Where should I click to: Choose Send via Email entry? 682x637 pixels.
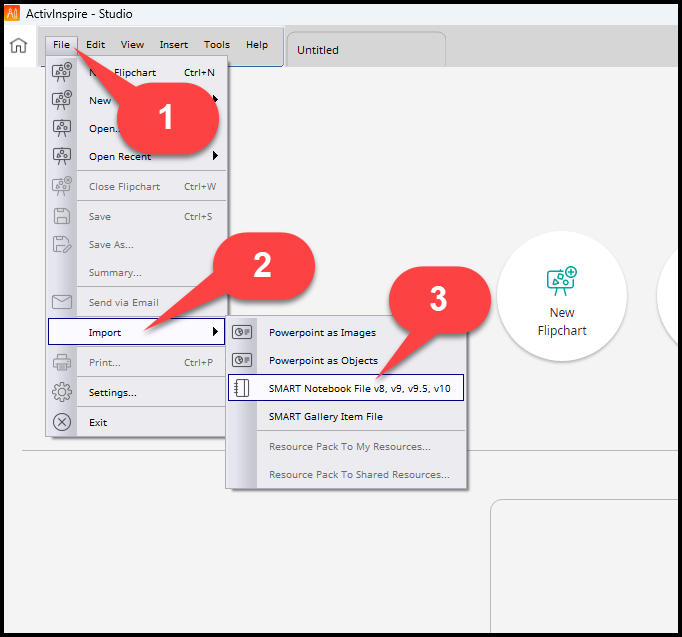pyautogui.click(x=137, y=302)
